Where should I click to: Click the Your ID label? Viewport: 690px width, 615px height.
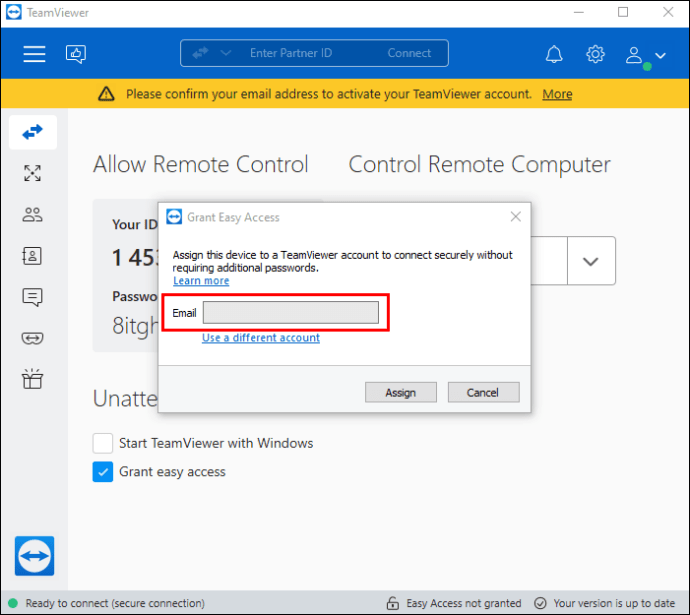tap(135, 224)
